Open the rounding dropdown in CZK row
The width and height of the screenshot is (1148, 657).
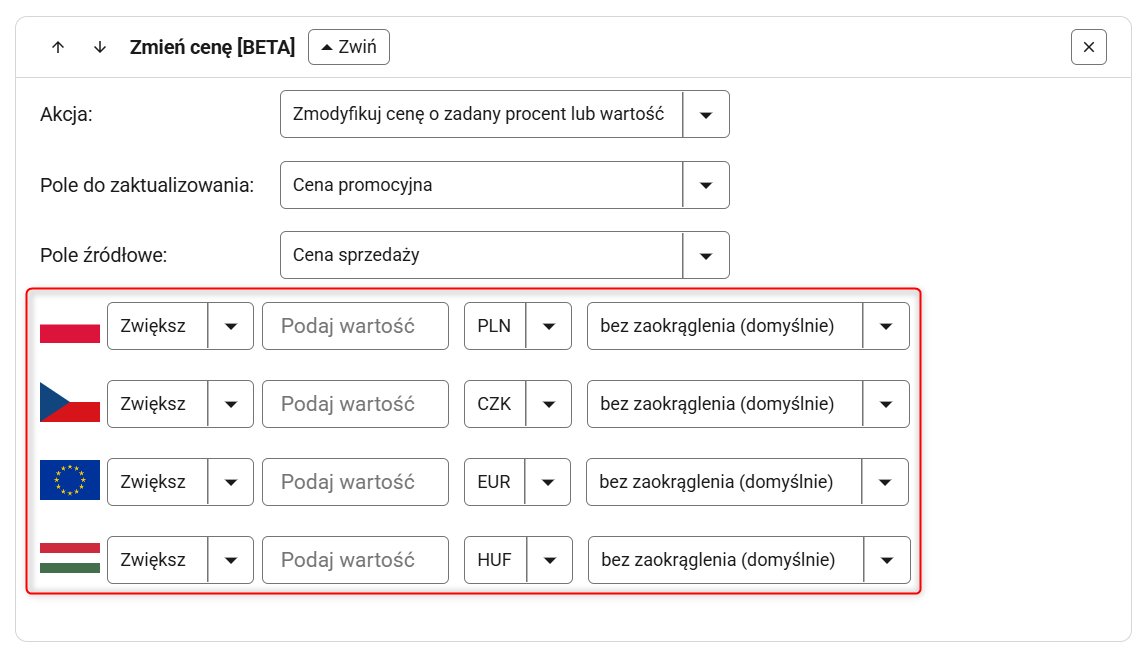point(747,404)
